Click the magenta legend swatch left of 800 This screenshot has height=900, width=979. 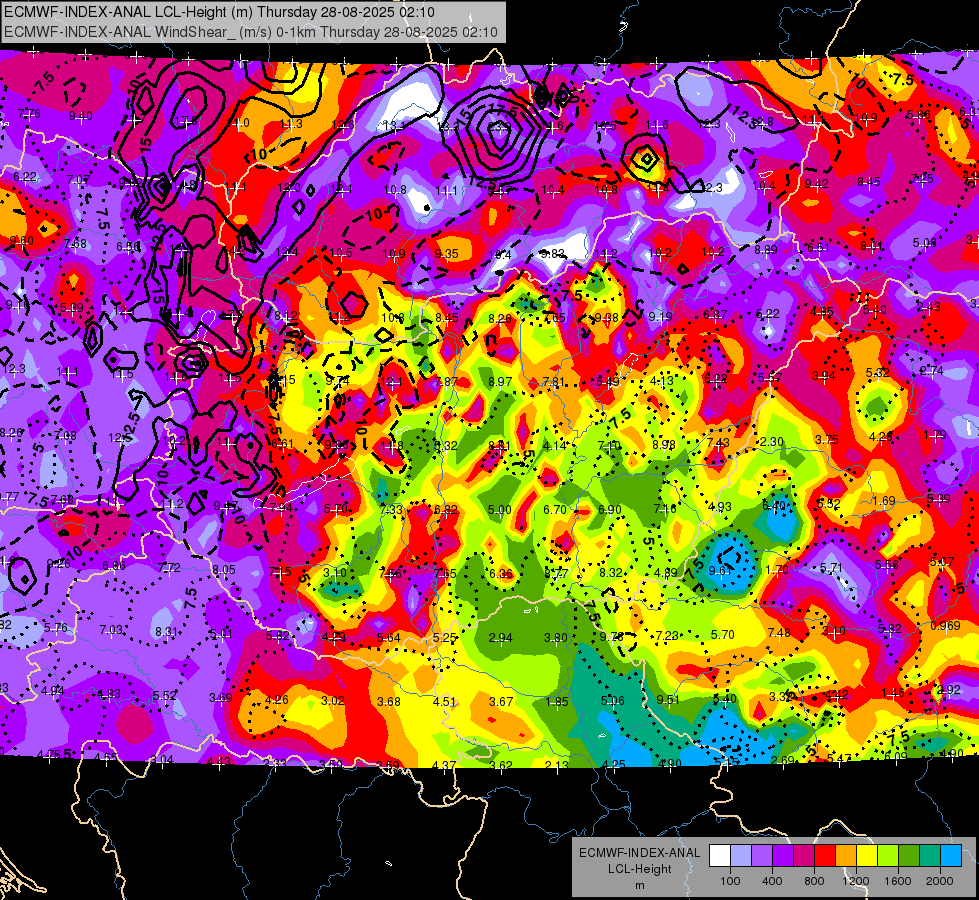tap(804, 856)
